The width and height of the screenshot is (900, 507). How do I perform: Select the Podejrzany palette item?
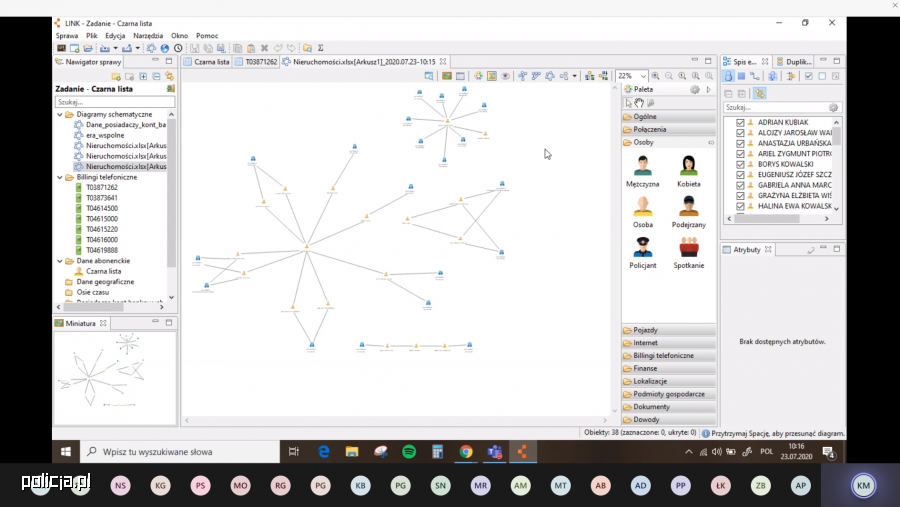[689, 212]
